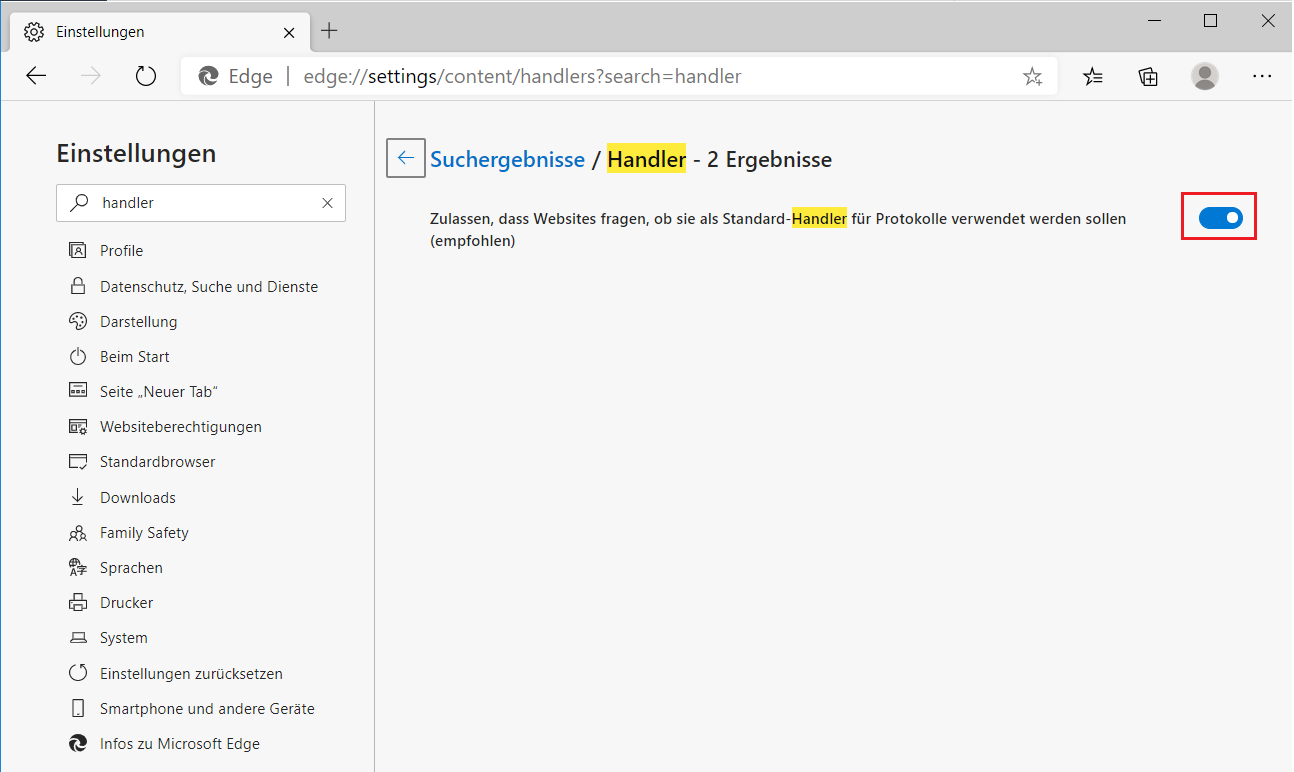Screen dimensions: 1294x772
Task: Open the Suchergebnisse breadcrumb link
Action: (507, 159)
